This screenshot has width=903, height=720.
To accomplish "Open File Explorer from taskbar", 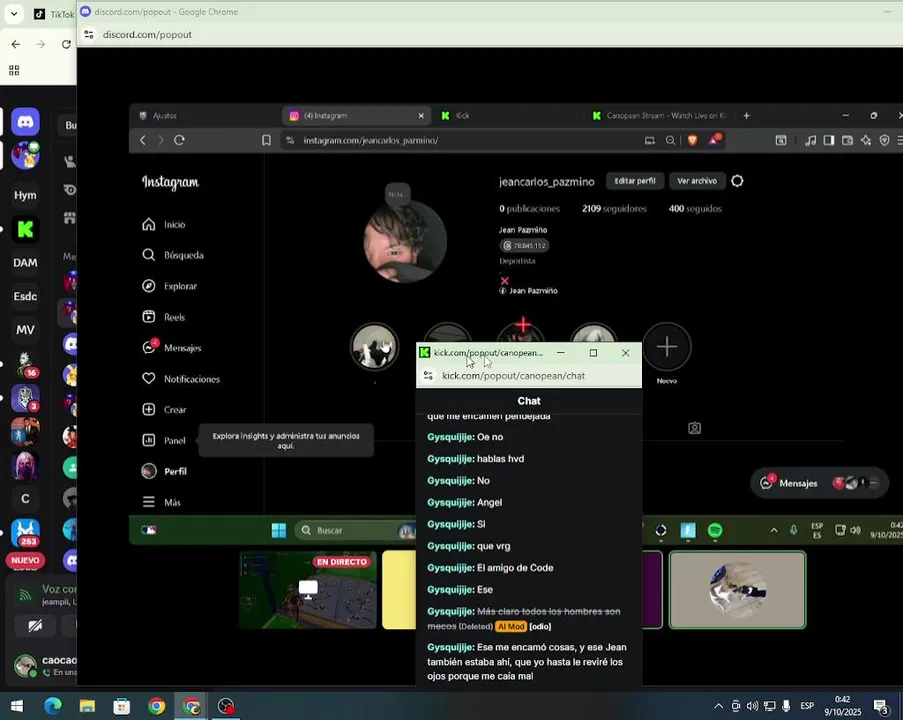I will (x=87, y=706).
